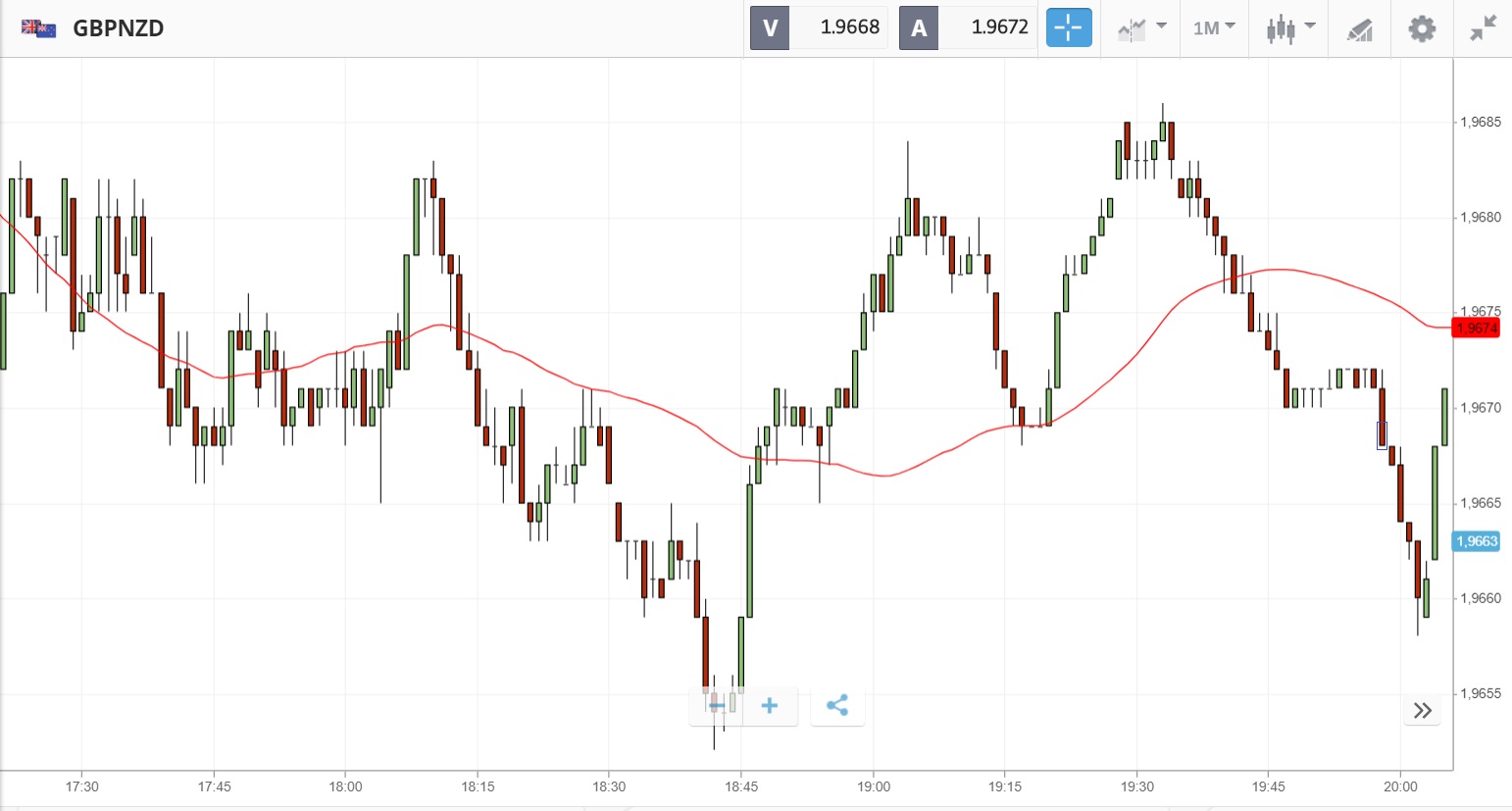Click the red 1.9674 moving average label

(1477, 328)
